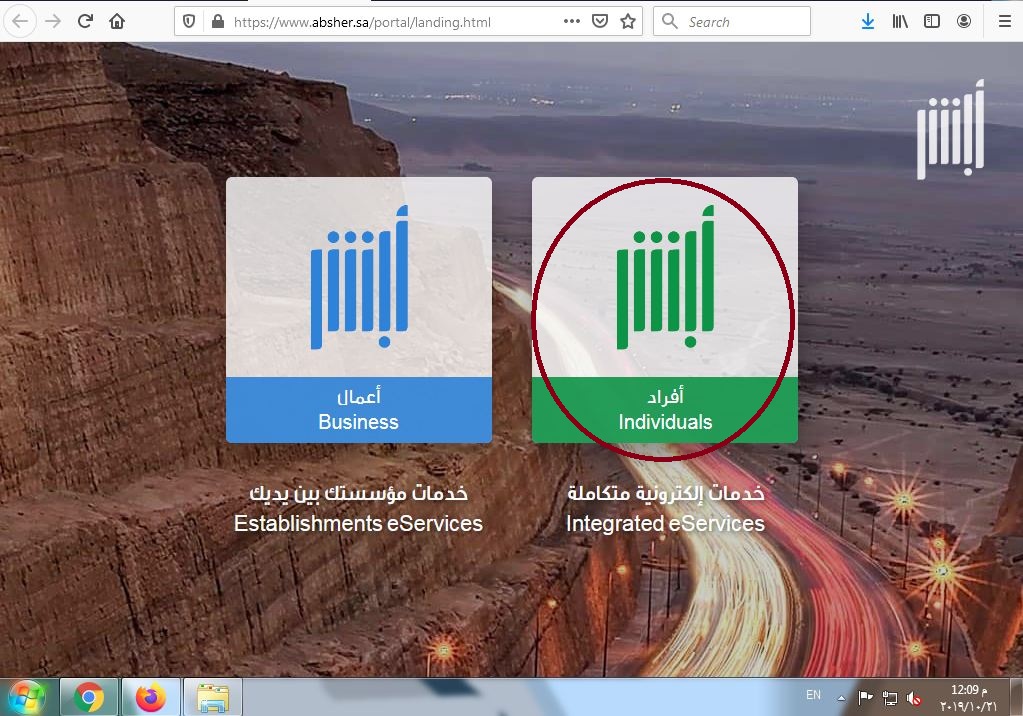View site security via the padlock icon
1023x716 pixels.
(216, 21)
